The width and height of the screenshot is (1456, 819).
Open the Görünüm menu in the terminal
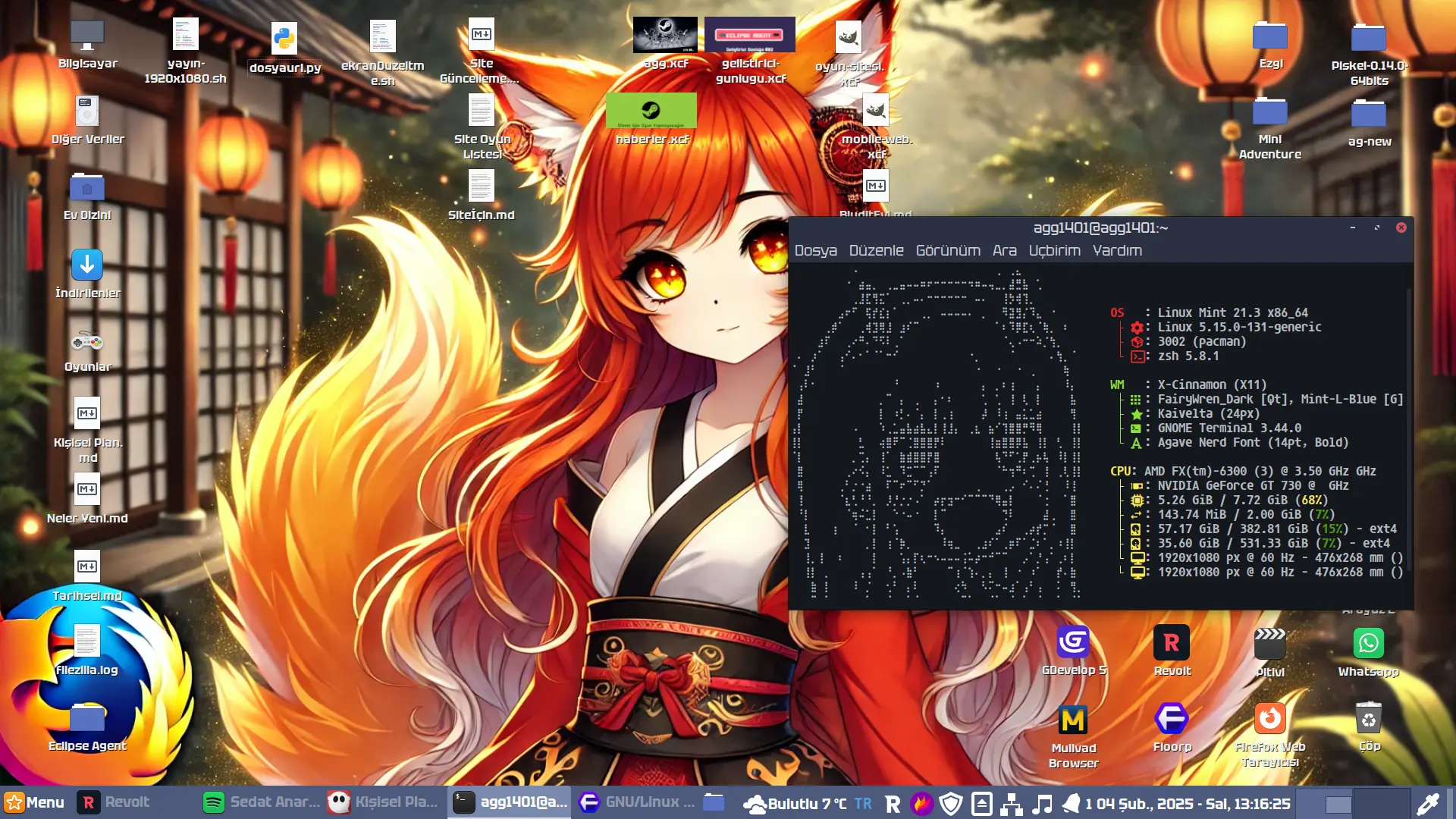pyautogui.click(x=948, y=250)
